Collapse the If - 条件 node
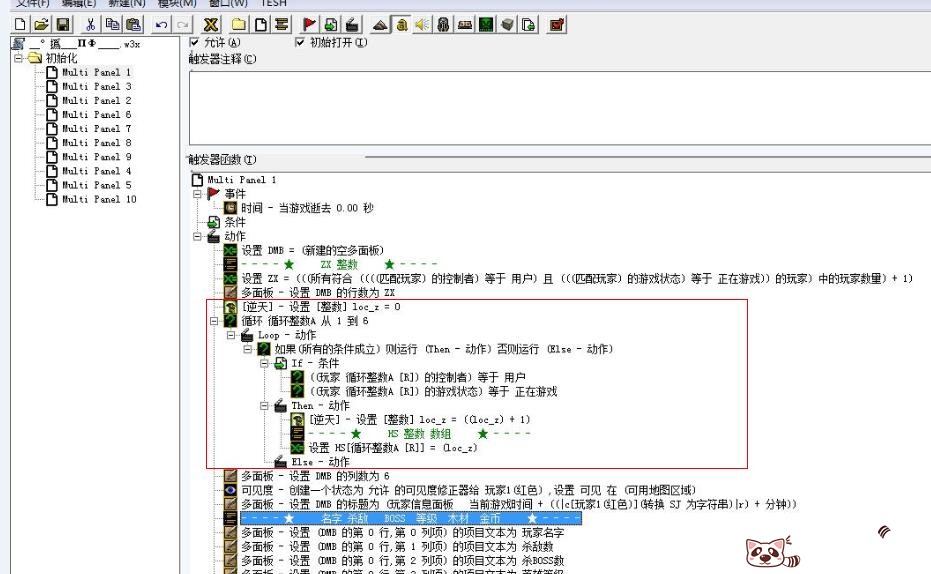The width and height of the screenshot is (931, 574). (266, 364)
